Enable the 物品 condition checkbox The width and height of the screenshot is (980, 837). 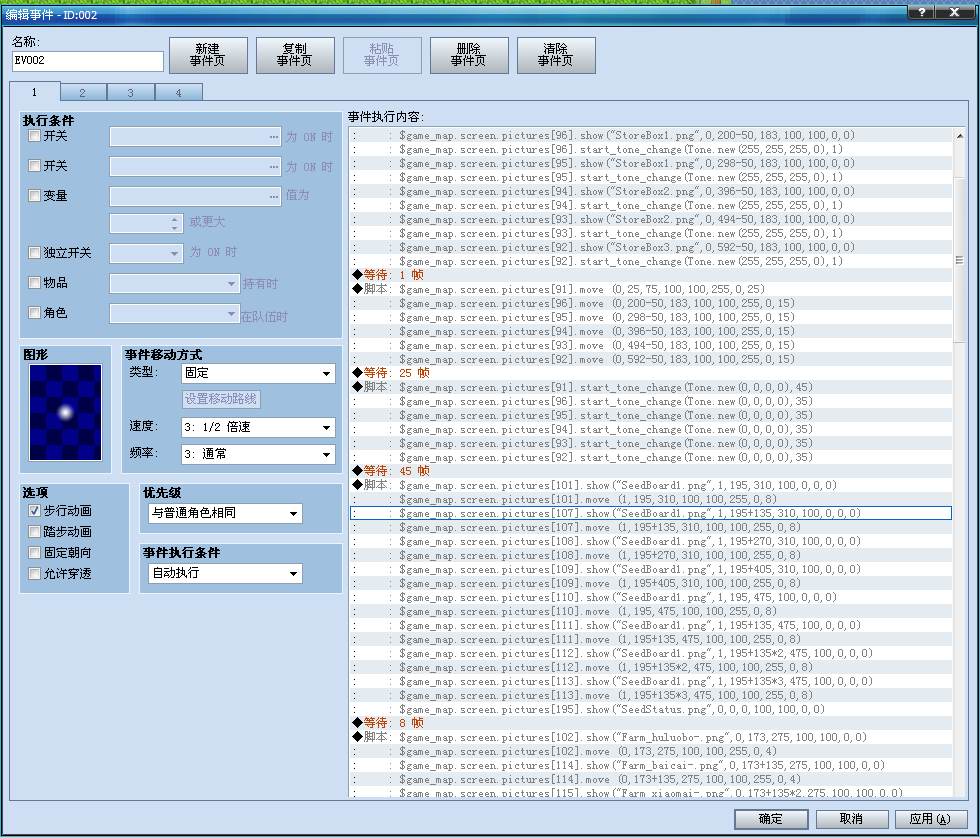[x=35, y=283]
